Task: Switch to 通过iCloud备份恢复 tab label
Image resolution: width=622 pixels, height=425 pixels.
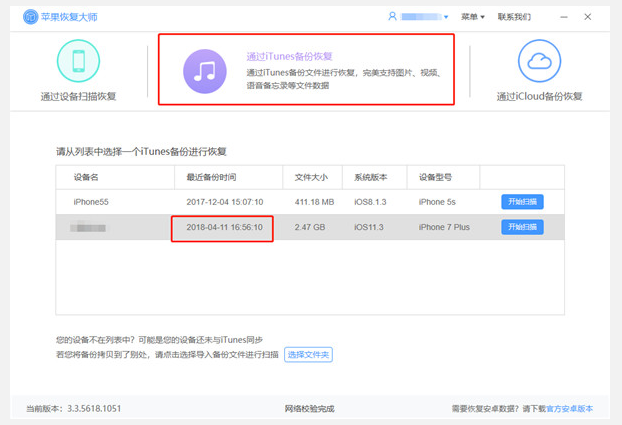Action: point(539,96)
